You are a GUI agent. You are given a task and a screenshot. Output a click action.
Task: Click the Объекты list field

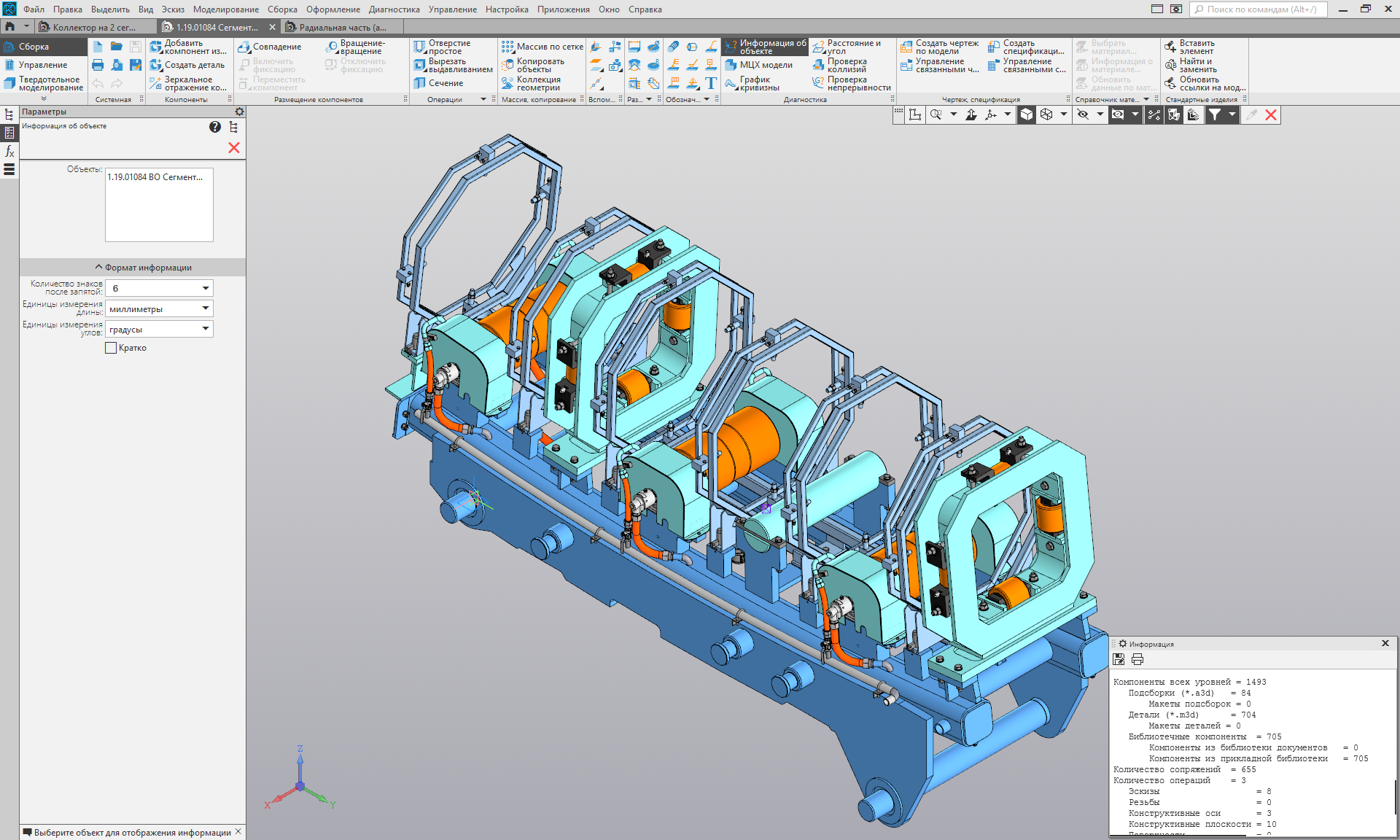[x=159, y=206]
